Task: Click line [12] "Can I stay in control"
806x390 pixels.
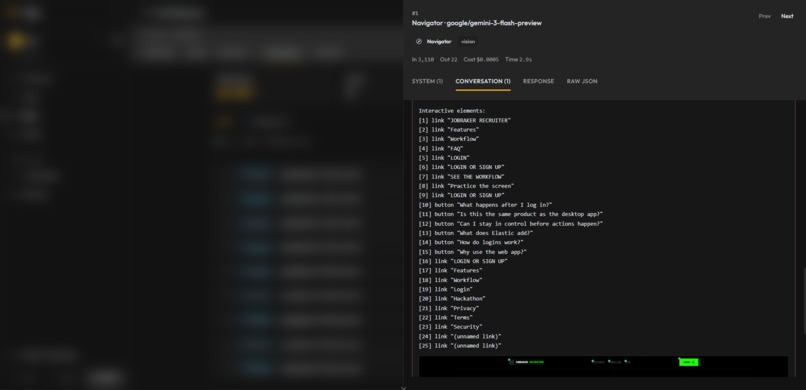Action: pyautogui.click(x=510, y=224)
